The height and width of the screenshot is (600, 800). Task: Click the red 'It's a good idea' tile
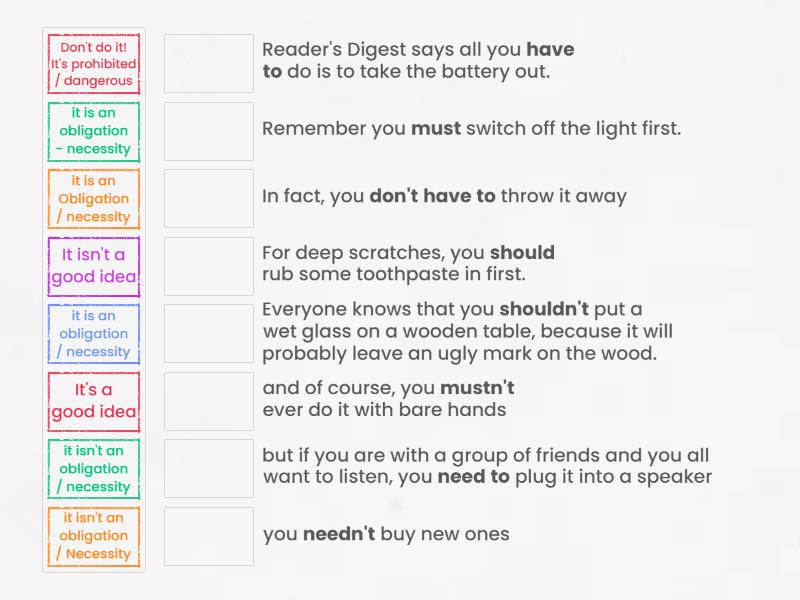click(x=94, y=400)
